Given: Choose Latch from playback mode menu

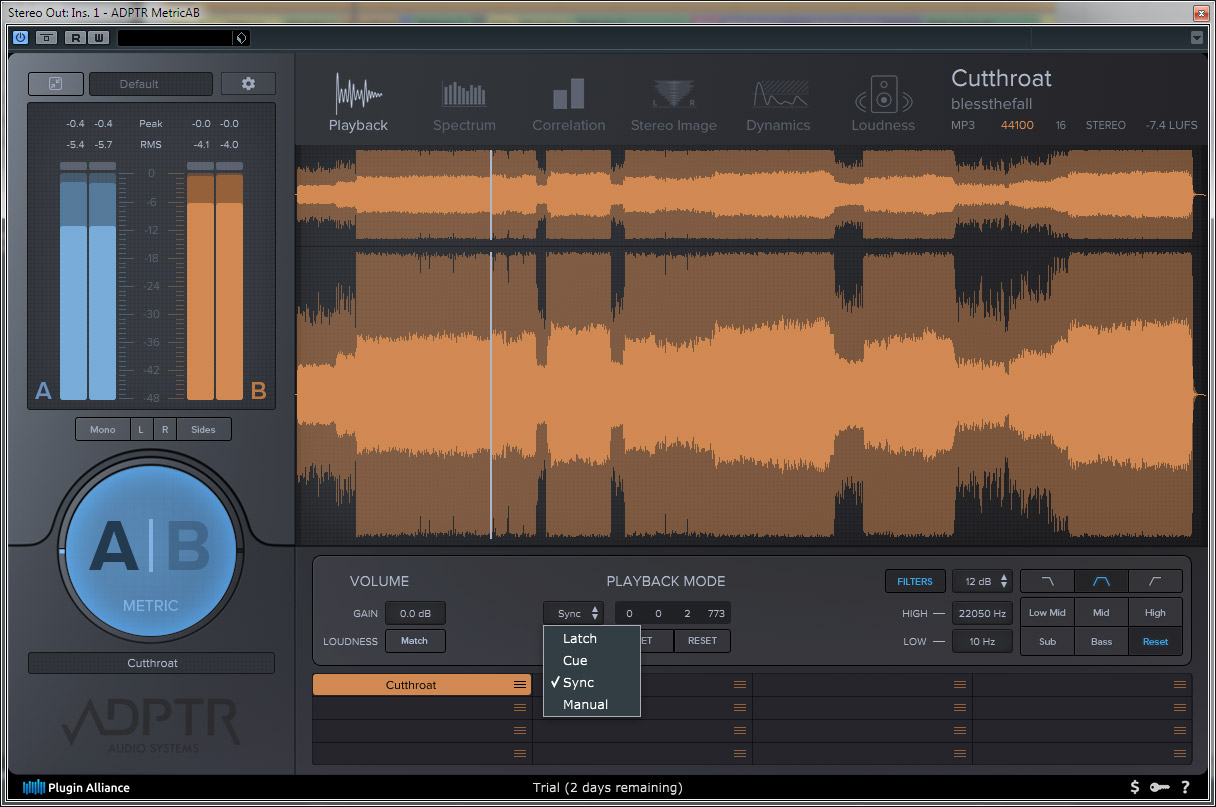Looking at the screenshot, I should pyautogui.click(x=591, y=638).
